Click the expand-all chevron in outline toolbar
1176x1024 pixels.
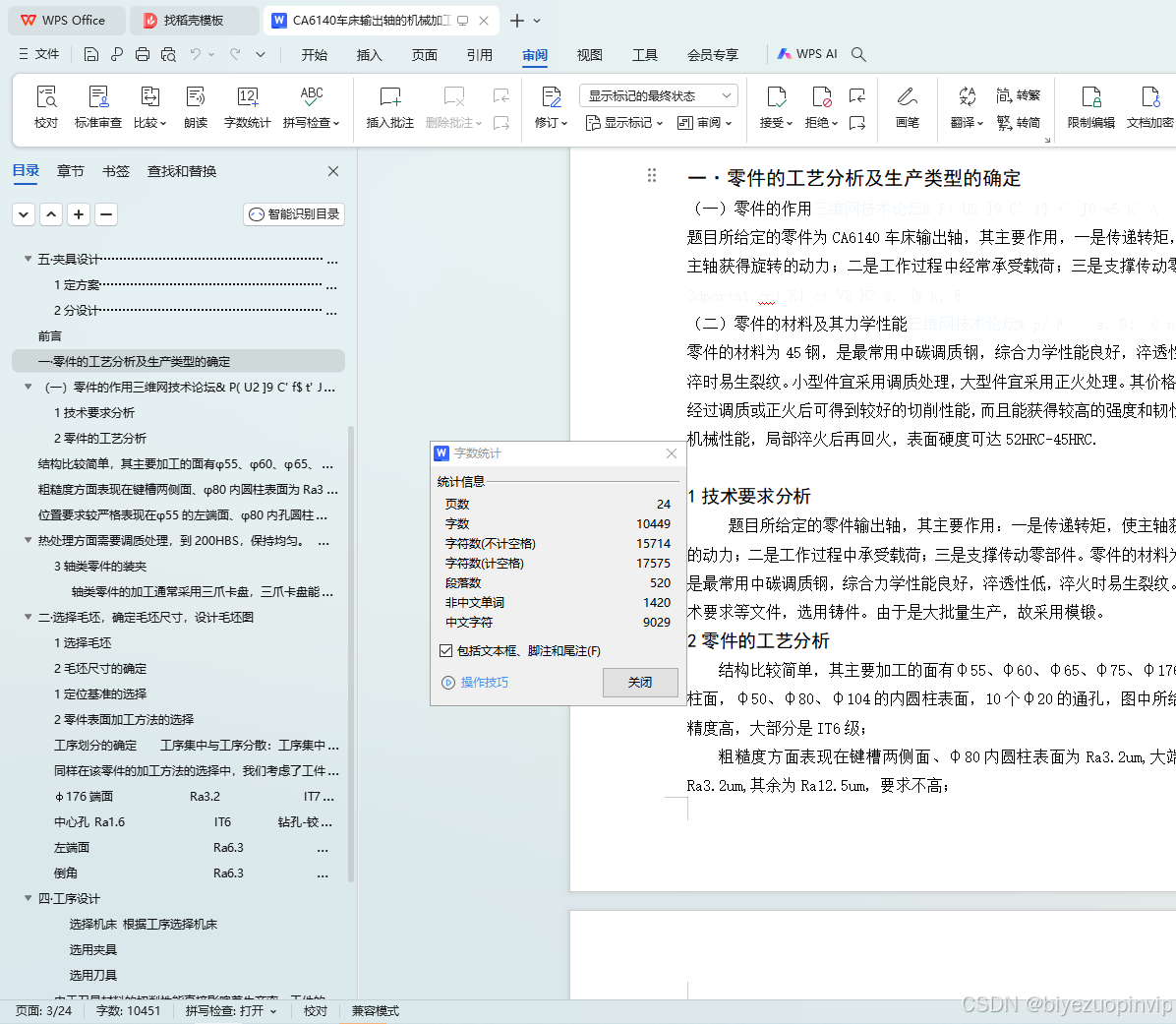tap(24, 214)
